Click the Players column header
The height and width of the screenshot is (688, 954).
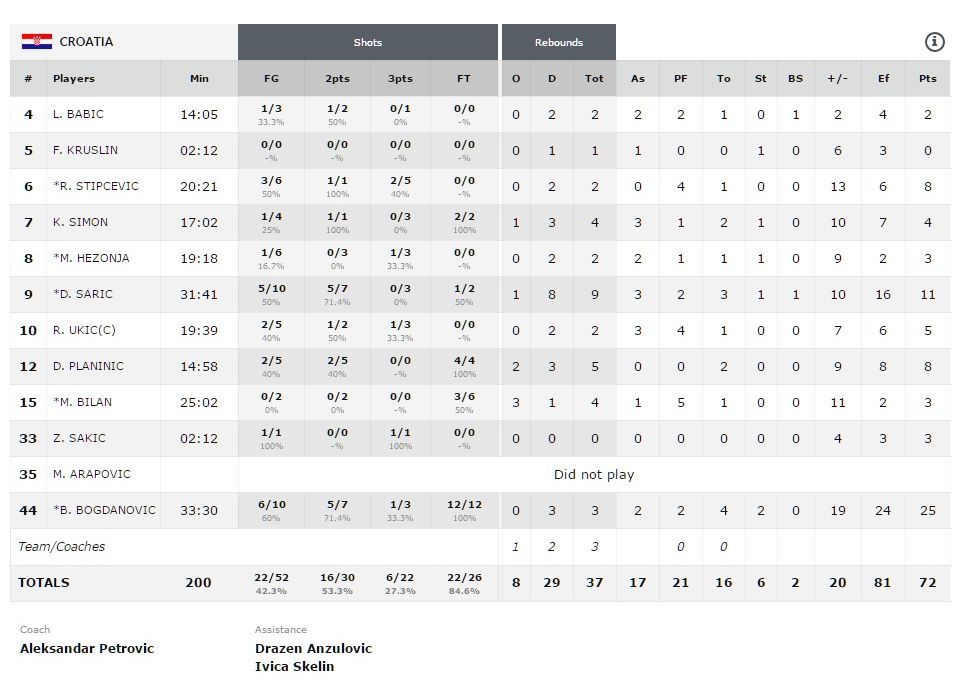[x=74, y=78]
